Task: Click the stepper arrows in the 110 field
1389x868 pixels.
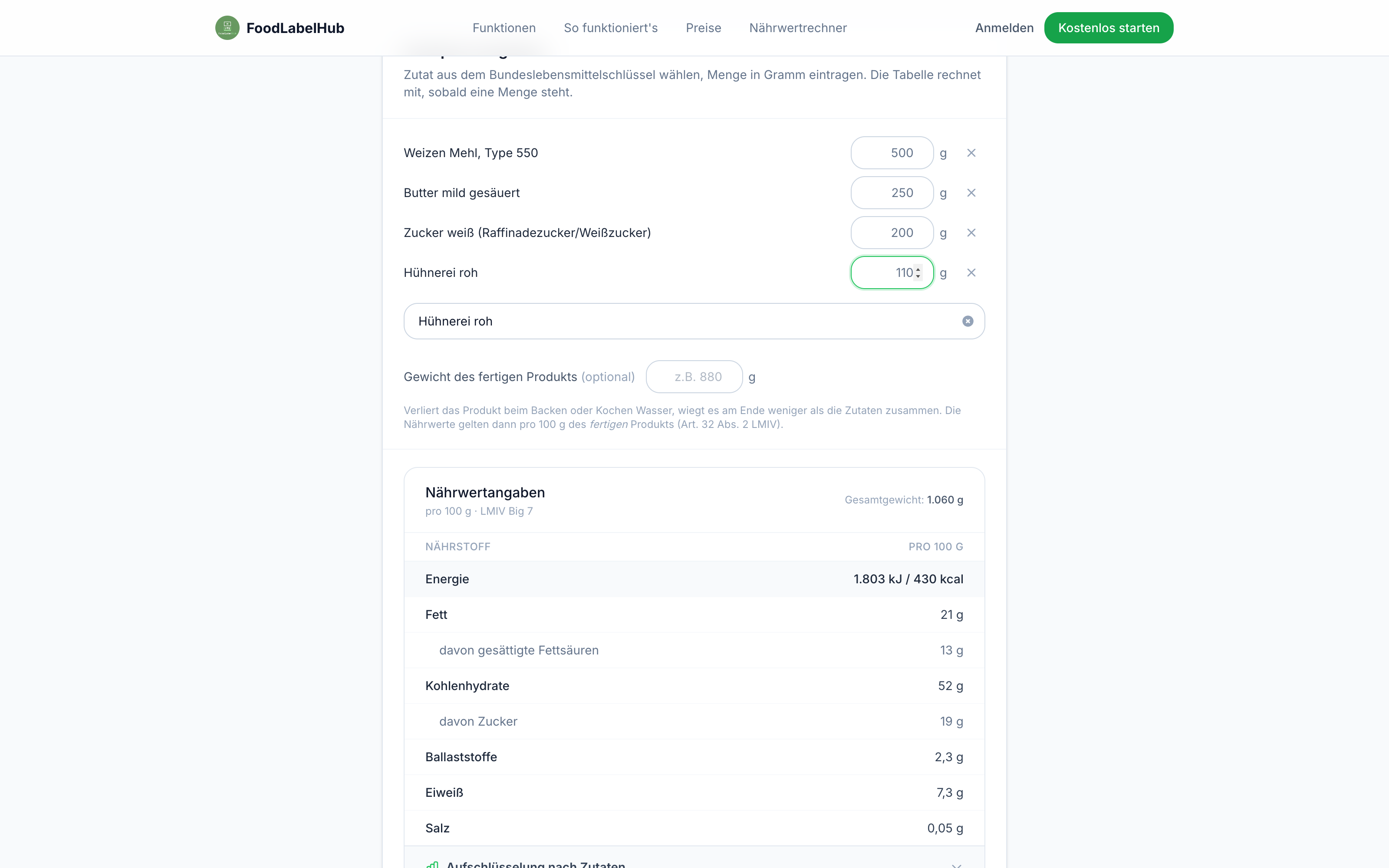Action: (918, 273)
